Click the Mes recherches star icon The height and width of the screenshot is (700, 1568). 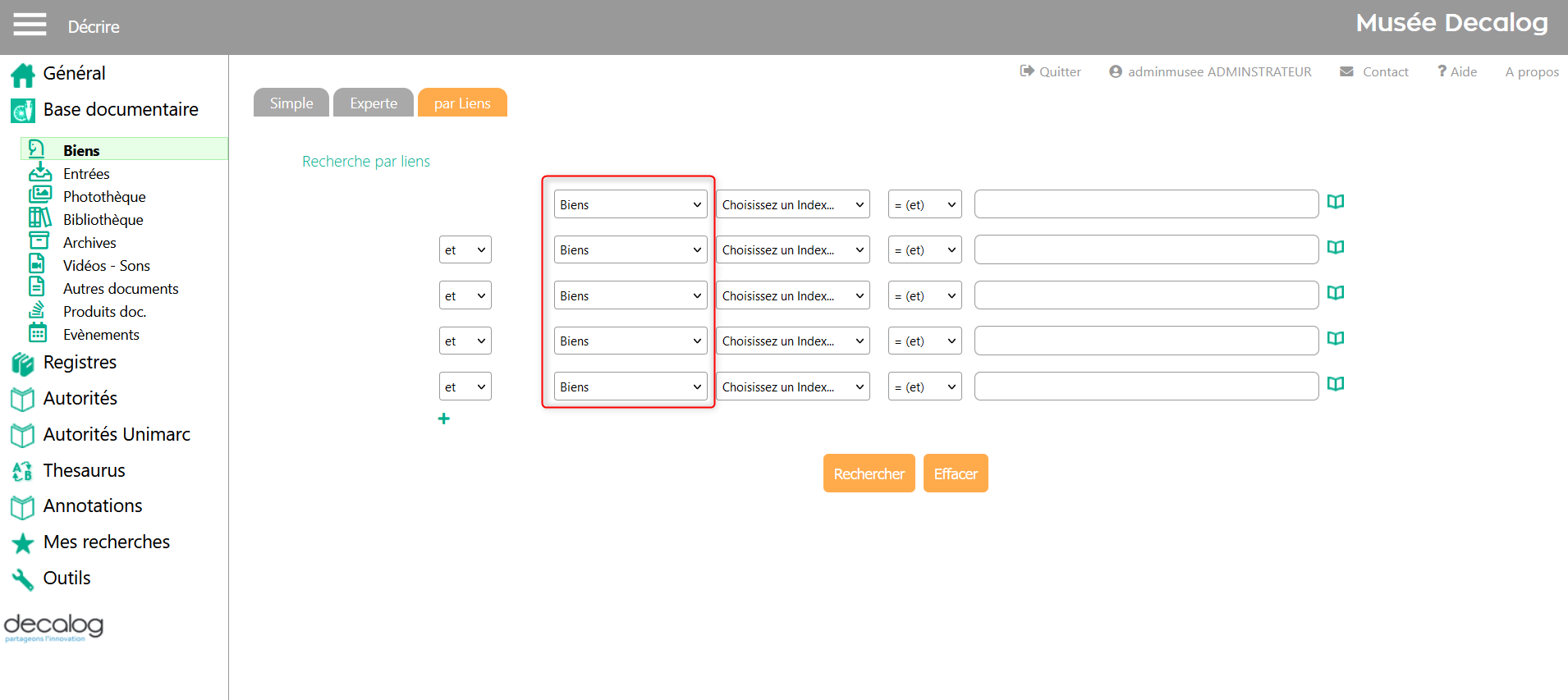(x=22, y=543)
